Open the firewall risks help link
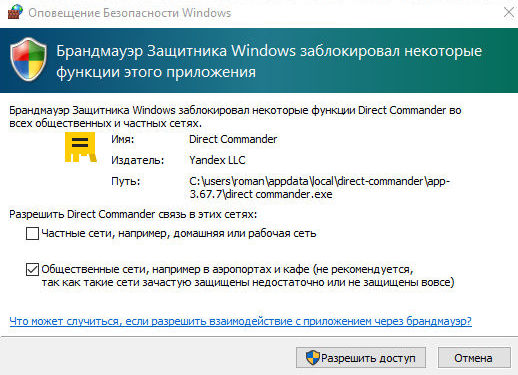 (x=241, y=321)
